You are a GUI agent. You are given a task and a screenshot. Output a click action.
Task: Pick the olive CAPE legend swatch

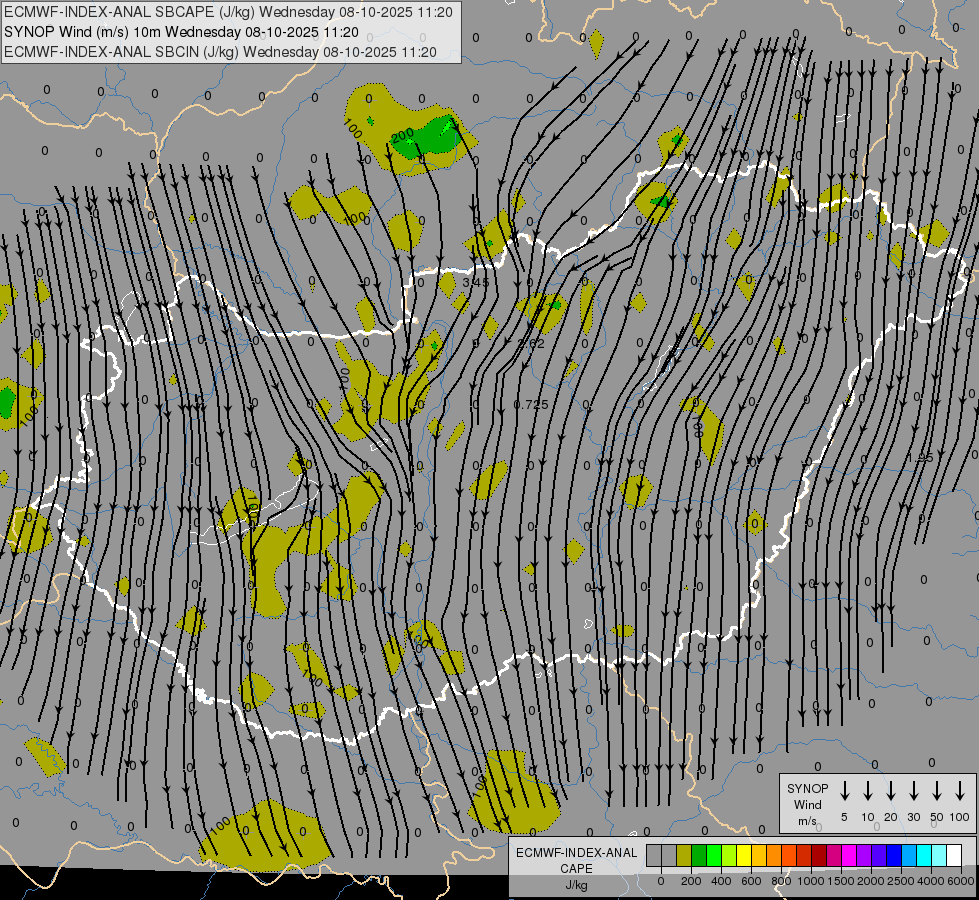[x=684, y=856]
